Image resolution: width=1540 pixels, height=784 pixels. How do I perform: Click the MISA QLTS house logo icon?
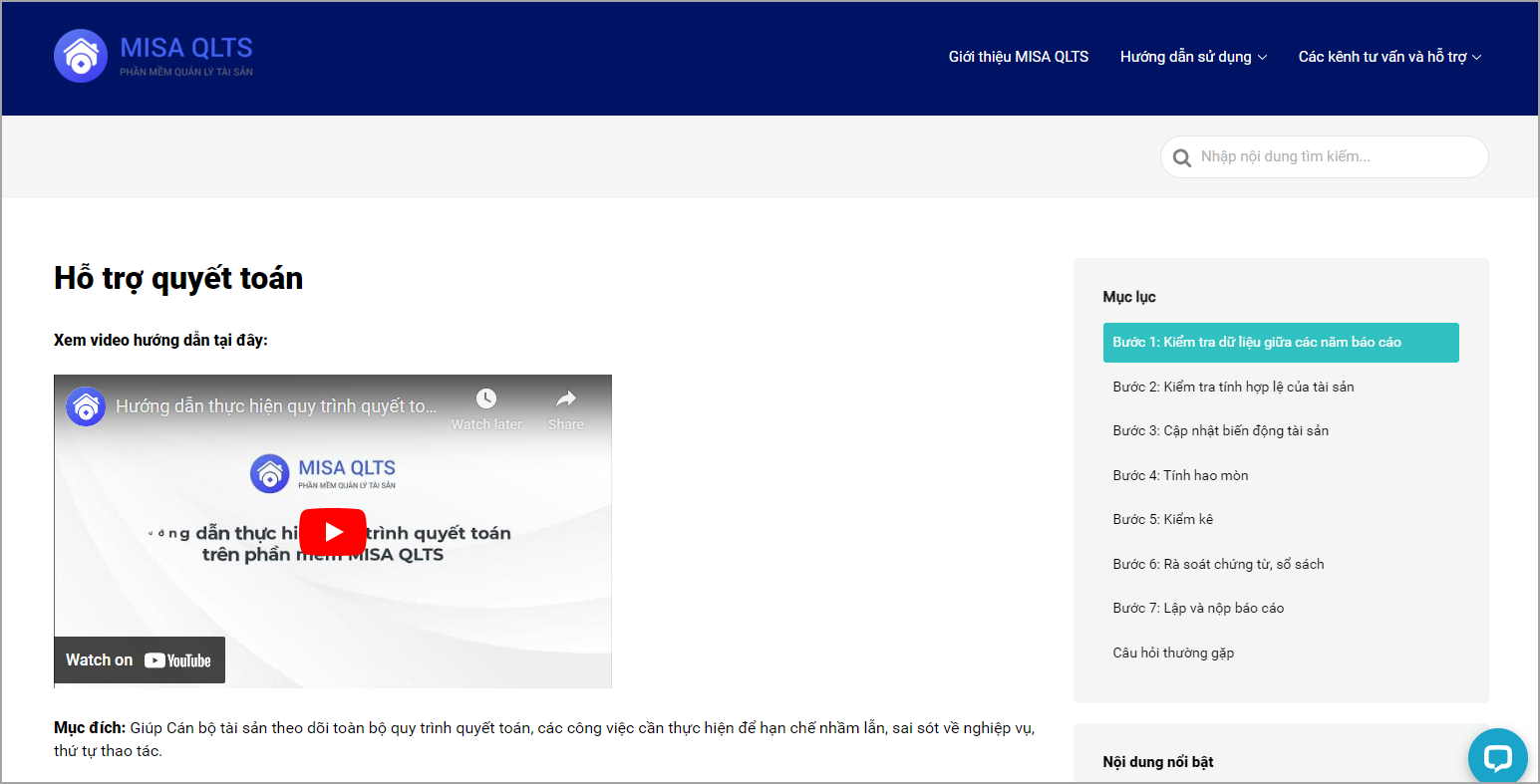(x=81, y=56)
